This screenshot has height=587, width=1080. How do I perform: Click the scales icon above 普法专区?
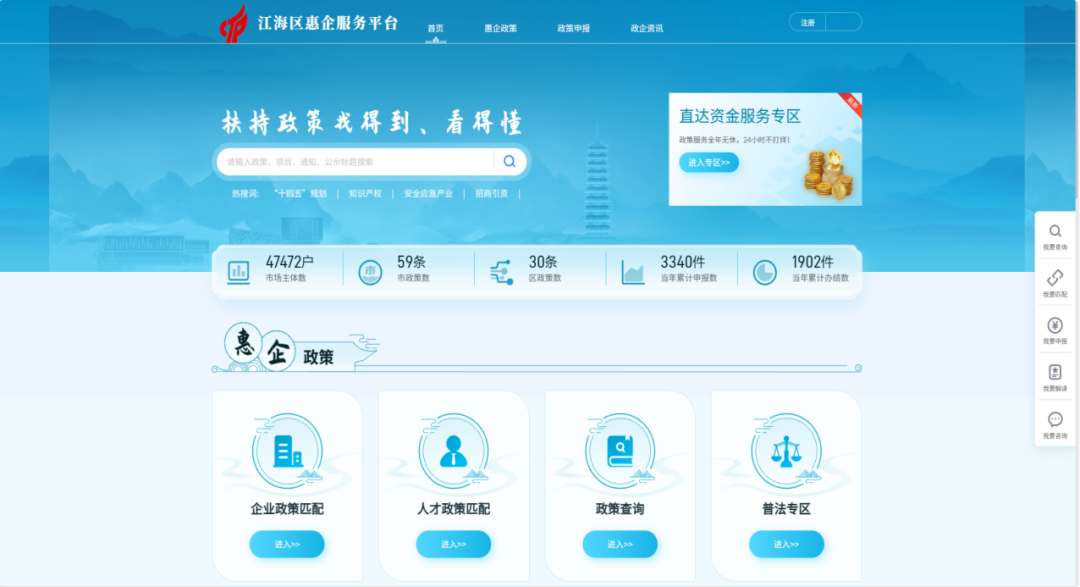(786, 449)
